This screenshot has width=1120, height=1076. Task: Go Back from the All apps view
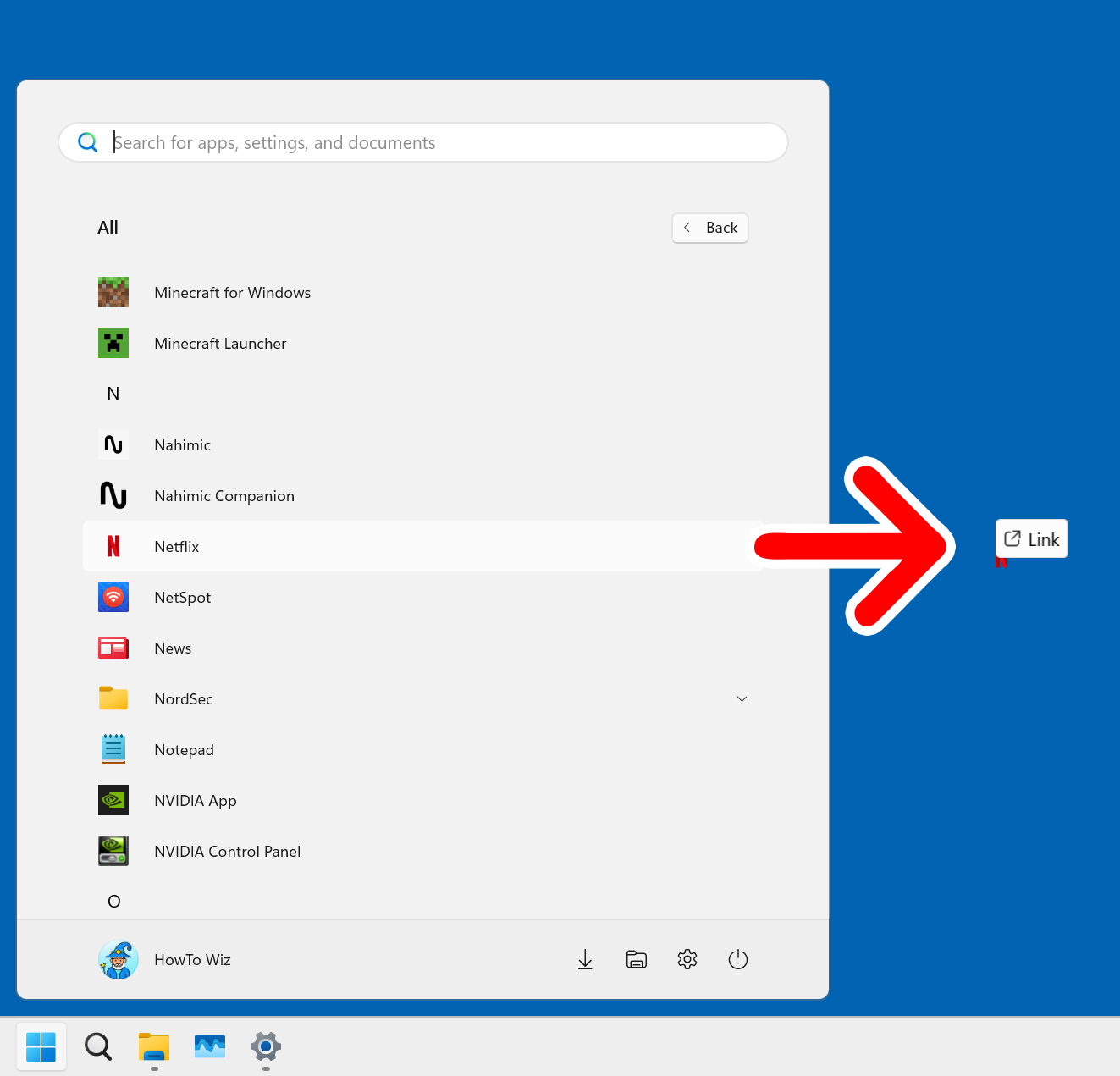[709, 228]
